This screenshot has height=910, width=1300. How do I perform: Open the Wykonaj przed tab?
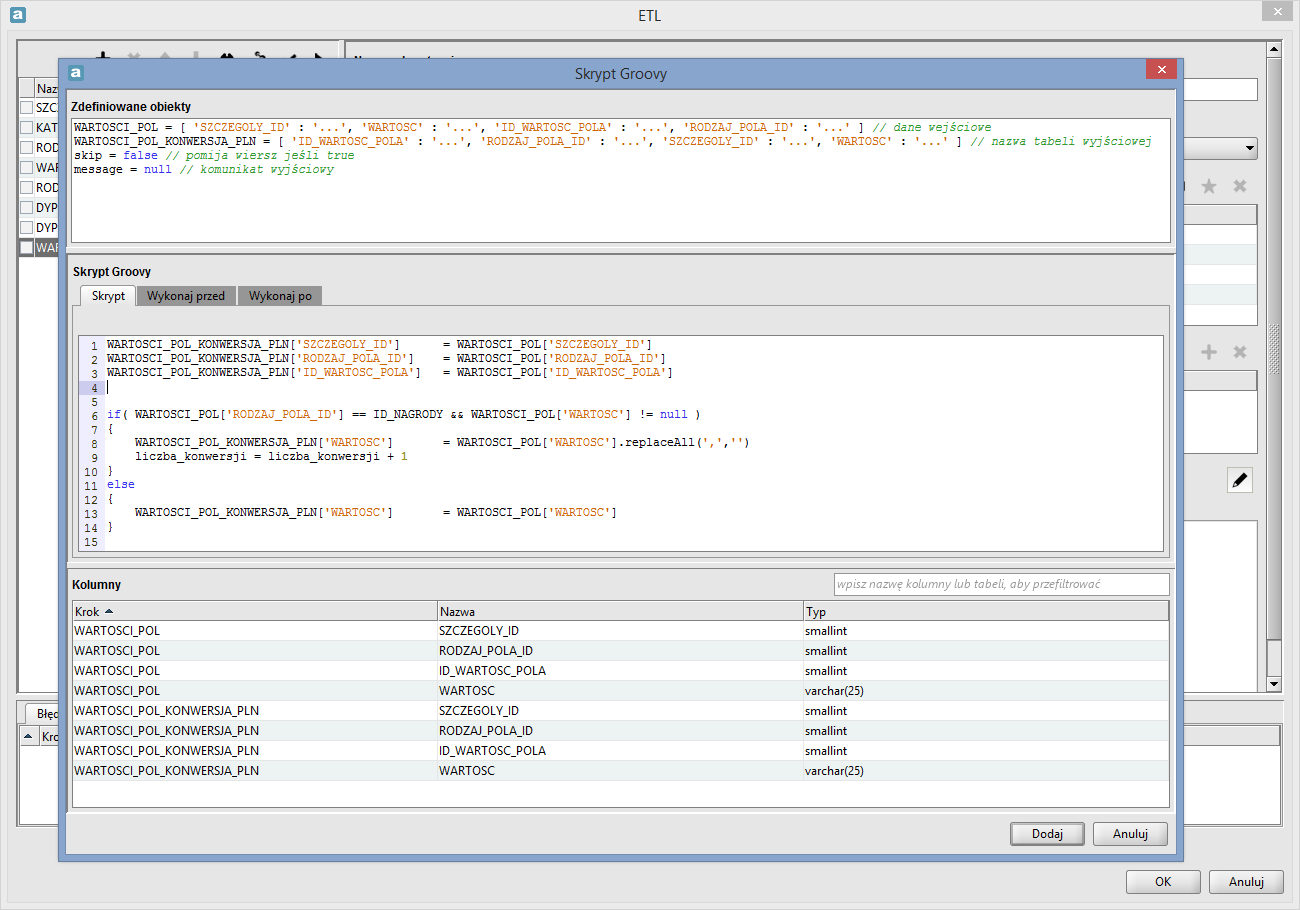pyautogui.click(x=186, y=296)
